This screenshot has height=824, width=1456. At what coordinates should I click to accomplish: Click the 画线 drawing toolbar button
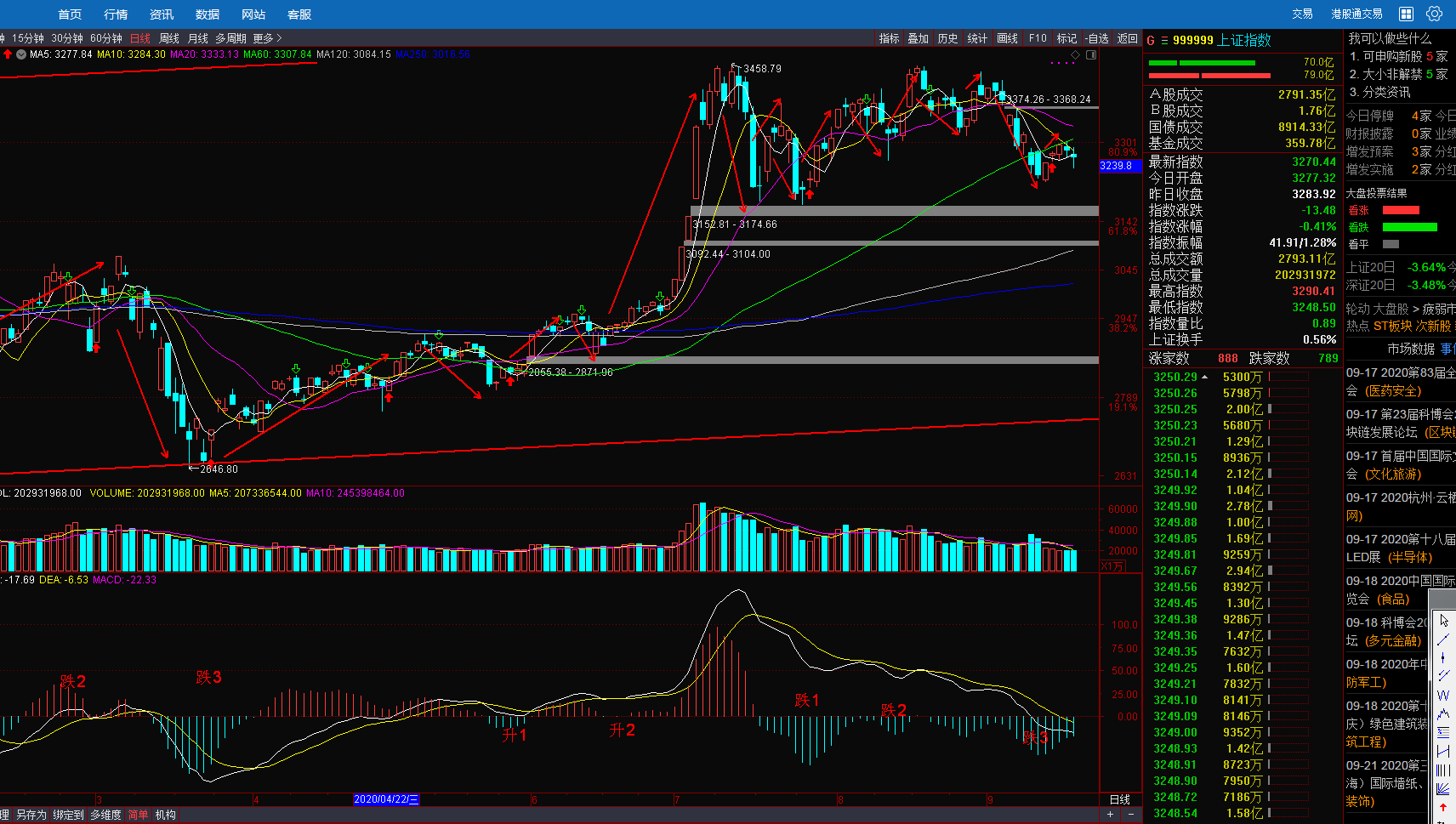(x=1008, y=38)
